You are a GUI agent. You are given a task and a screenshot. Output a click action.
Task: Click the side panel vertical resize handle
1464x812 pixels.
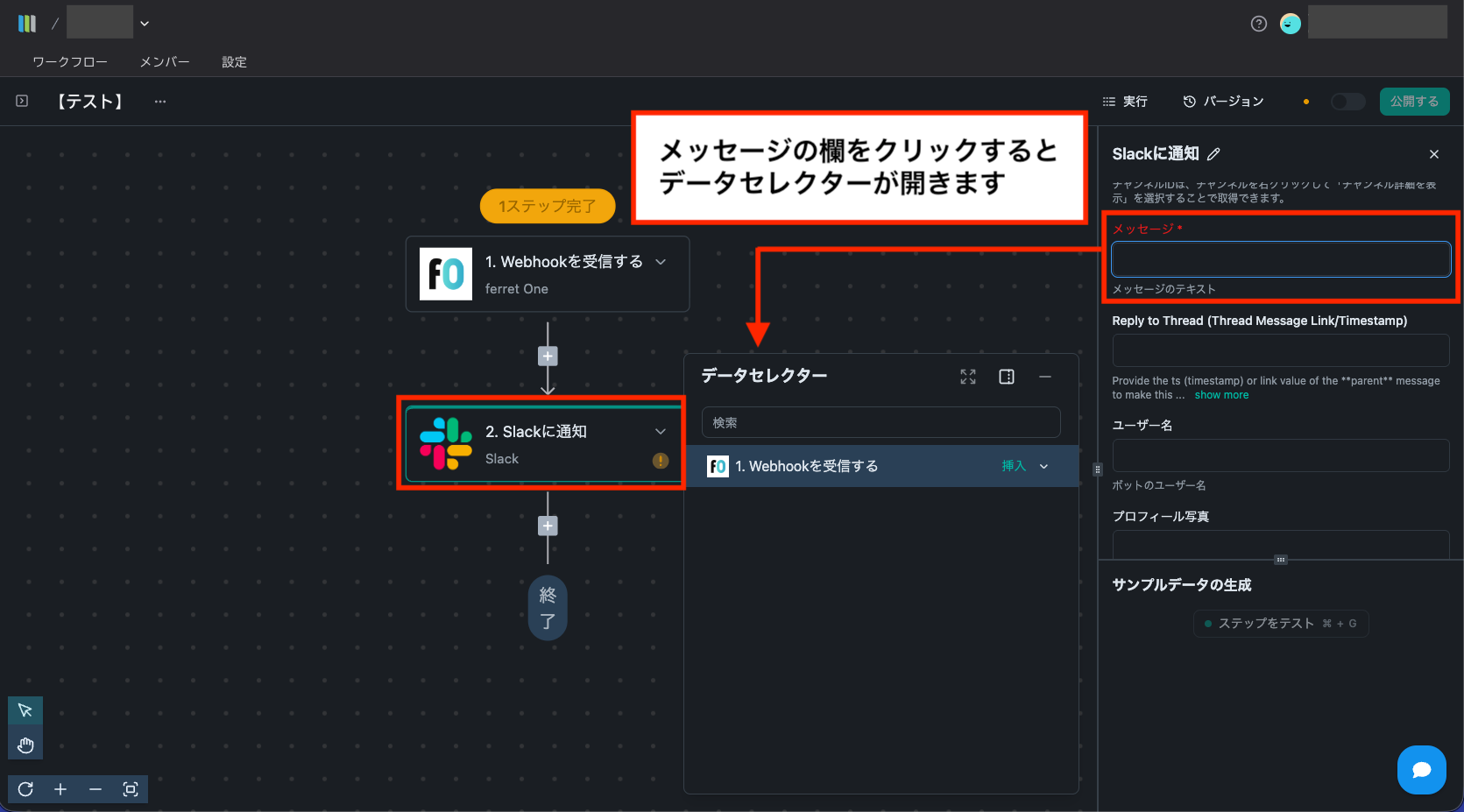click(1097, 470)
